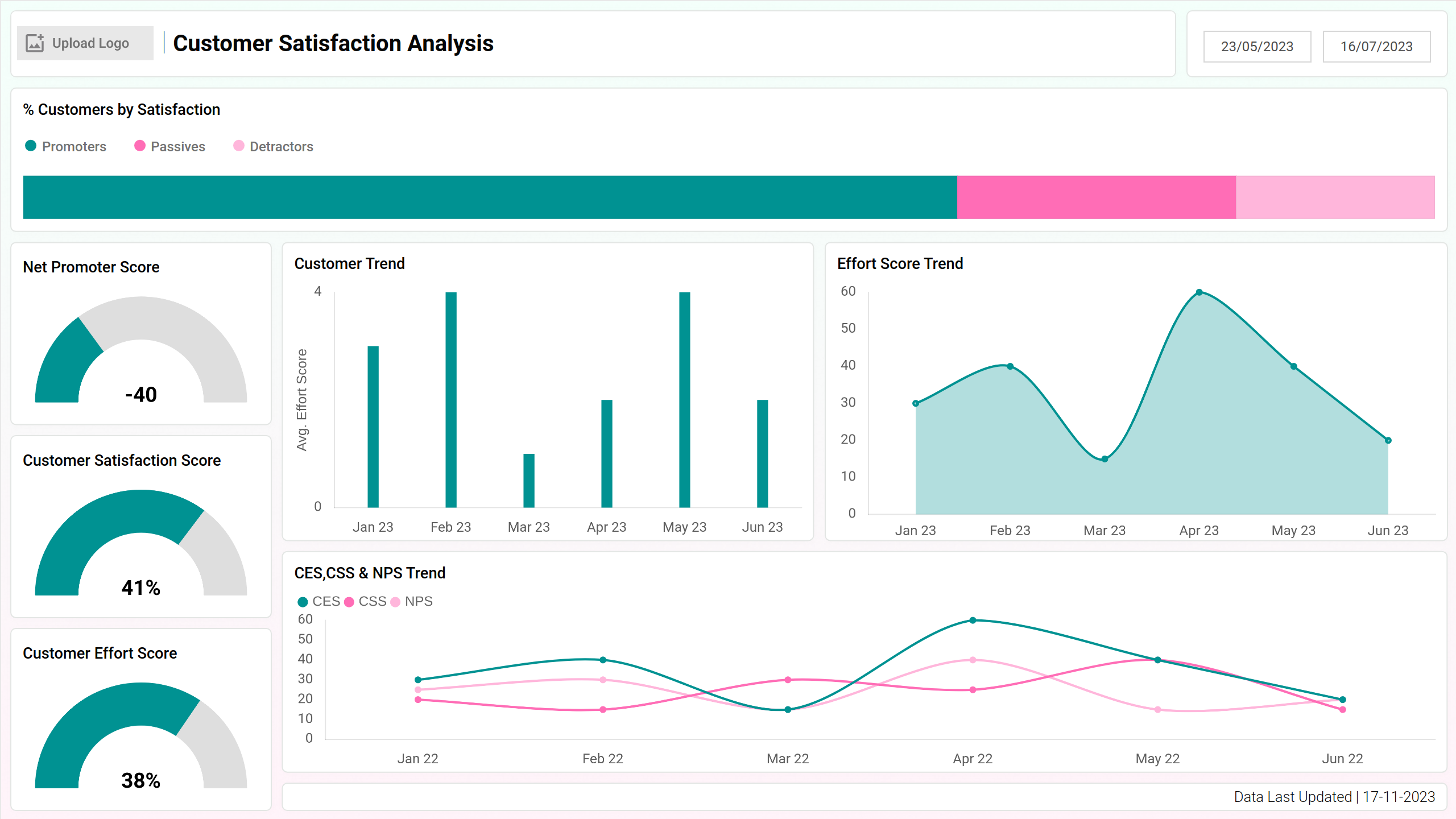
Task: Click the CES Jun 22 data point
Action: (1343, 700)
